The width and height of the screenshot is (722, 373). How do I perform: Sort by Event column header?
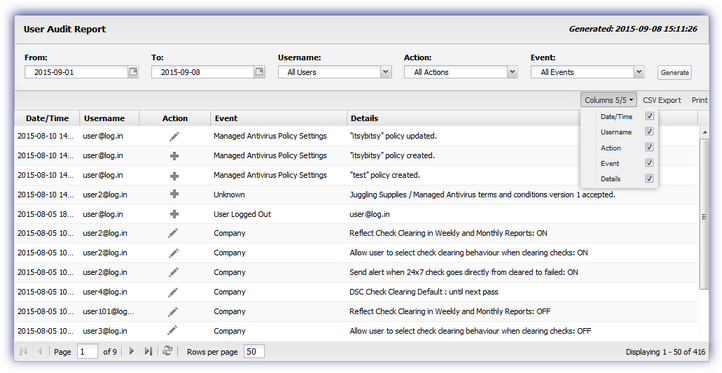pyautogui.click(x=279, y=118)
